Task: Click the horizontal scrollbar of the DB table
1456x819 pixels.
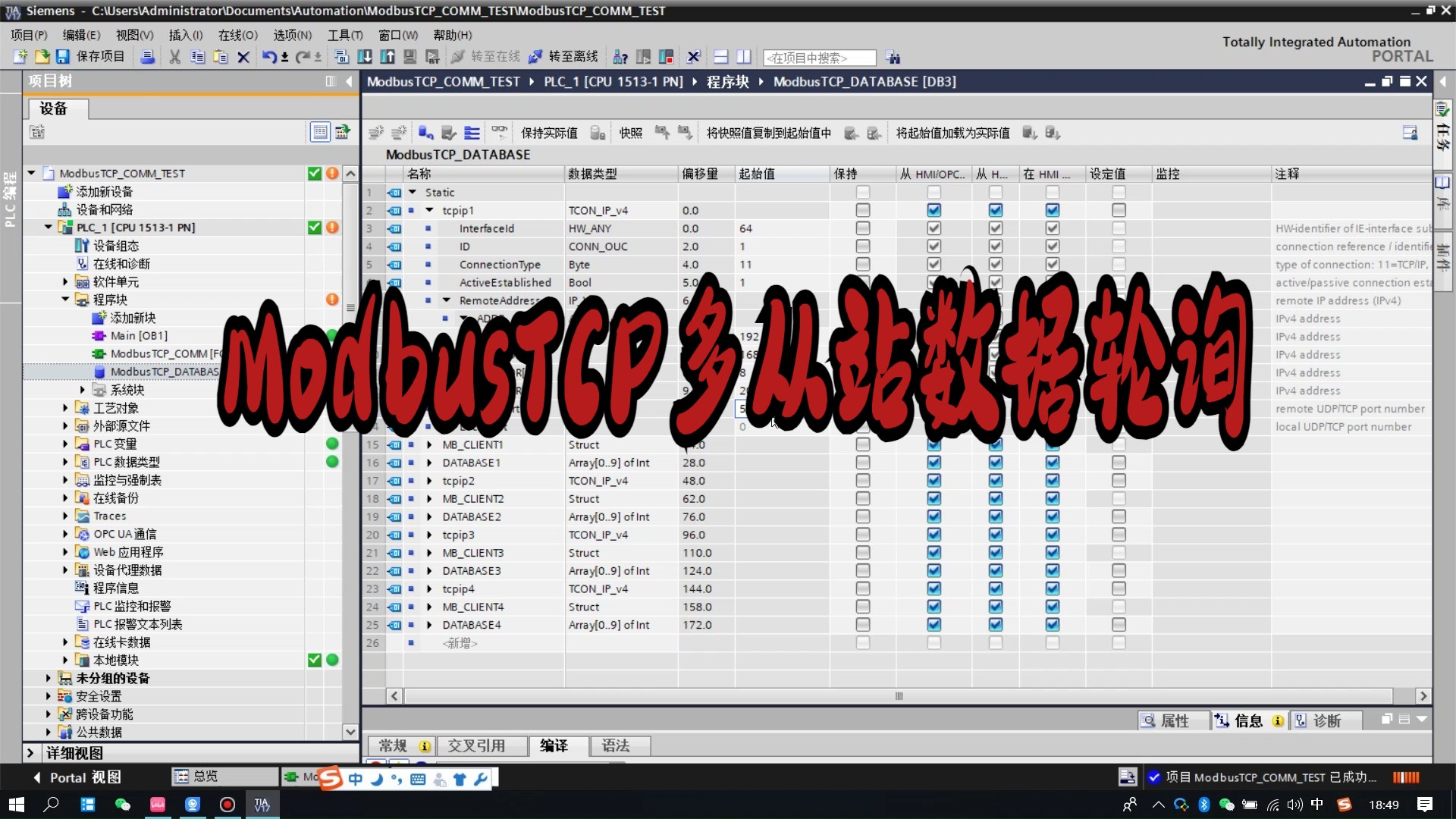Action: (898, 696)
